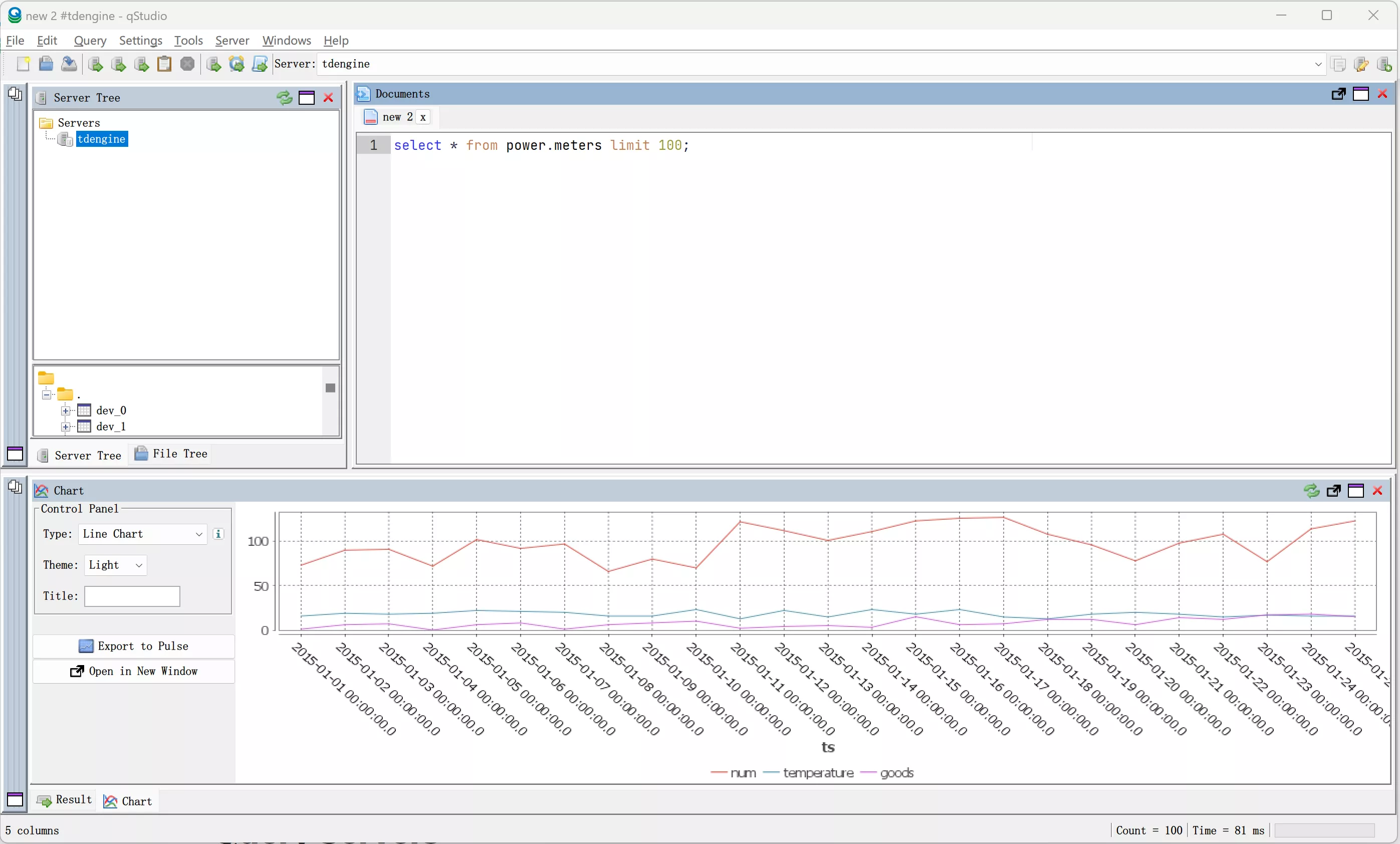Click the alarm clock query icon
Image resolution: width=1400 pixels, height=844 pixels.
click(237, 64)
